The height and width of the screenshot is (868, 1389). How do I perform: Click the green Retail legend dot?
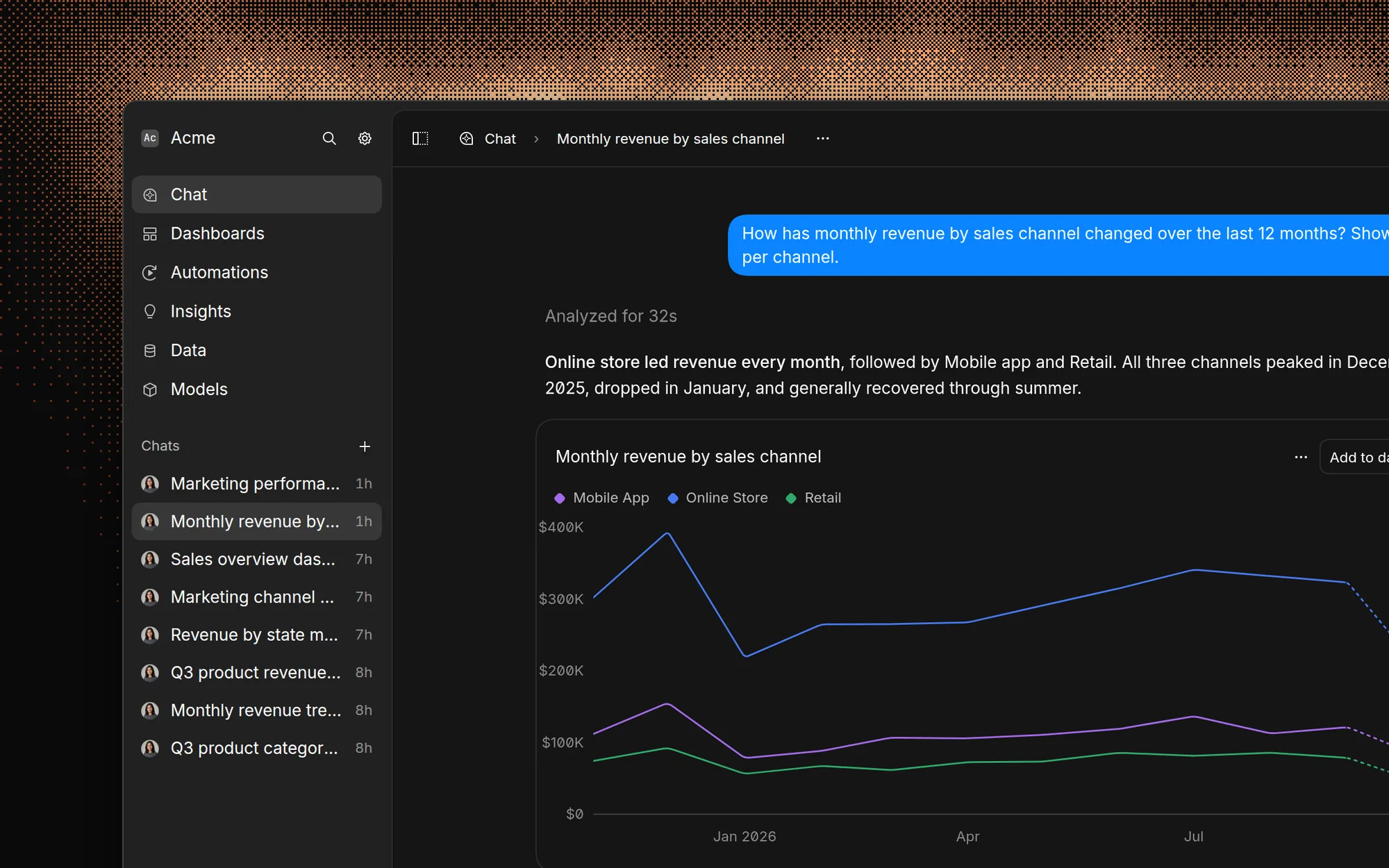pyautogui.click(x=790, y=499)
